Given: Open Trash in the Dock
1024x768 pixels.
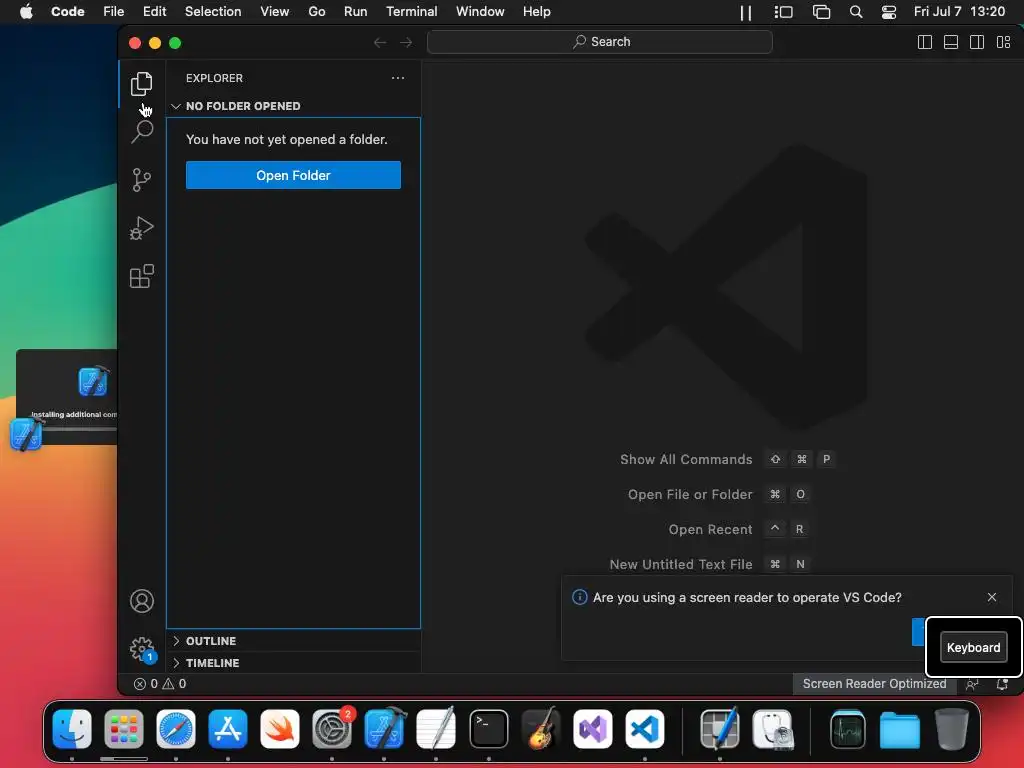Looking at the screenshot, I should (x=952, y=729).
